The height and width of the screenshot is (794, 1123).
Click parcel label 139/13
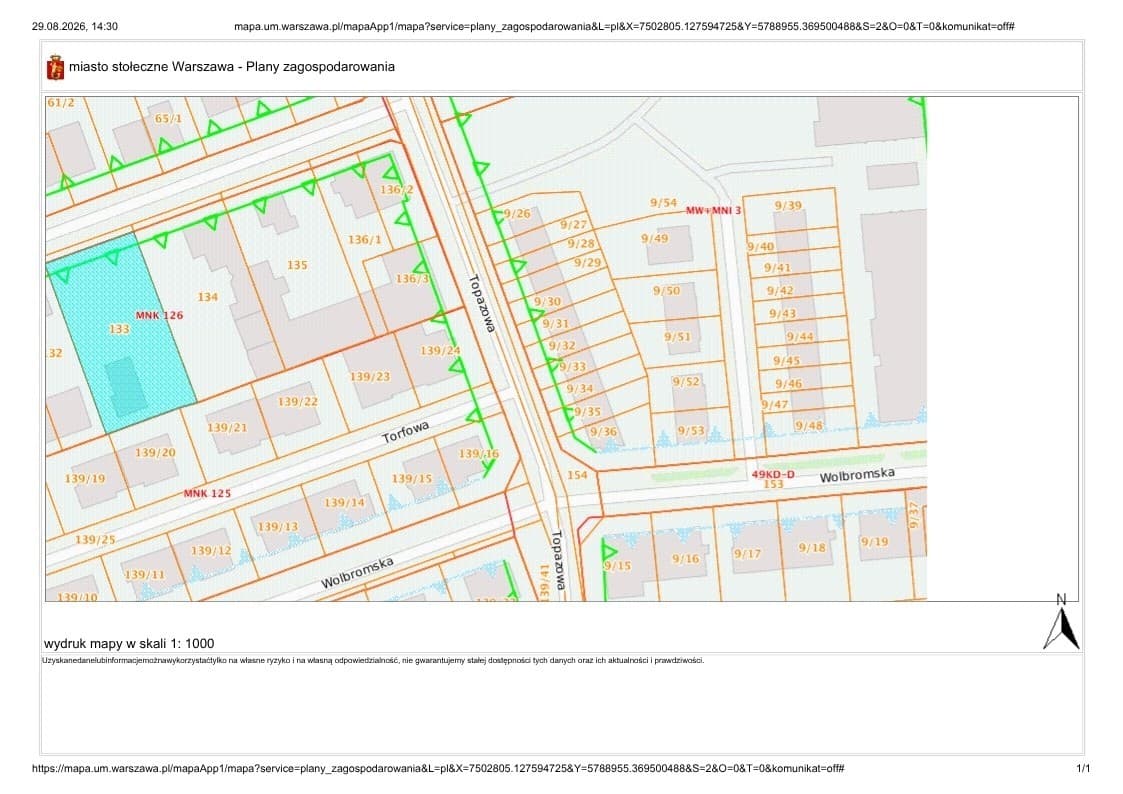[x=278, y=526]
